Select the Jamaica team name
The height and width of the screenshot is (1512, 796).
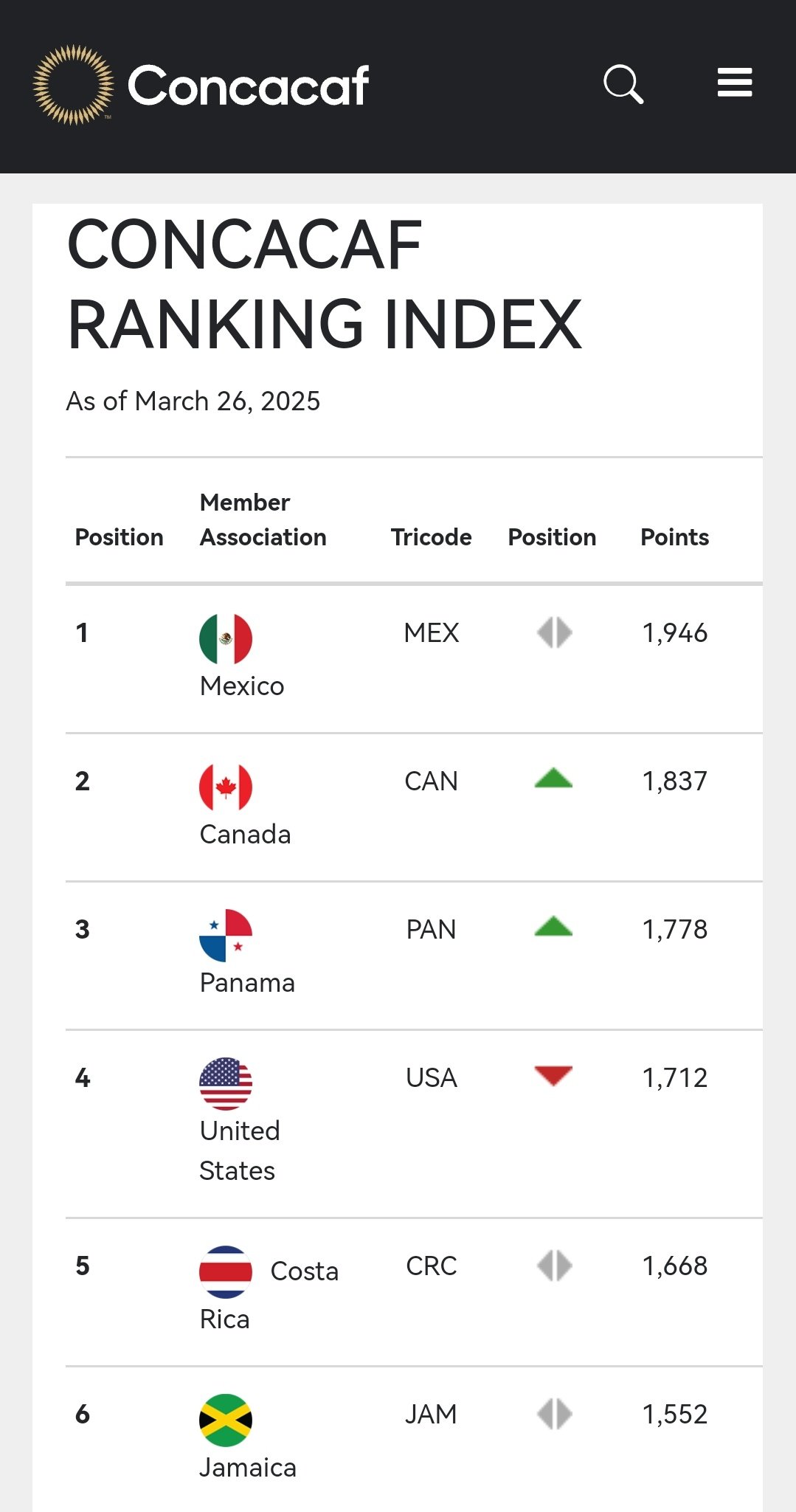248,1468
